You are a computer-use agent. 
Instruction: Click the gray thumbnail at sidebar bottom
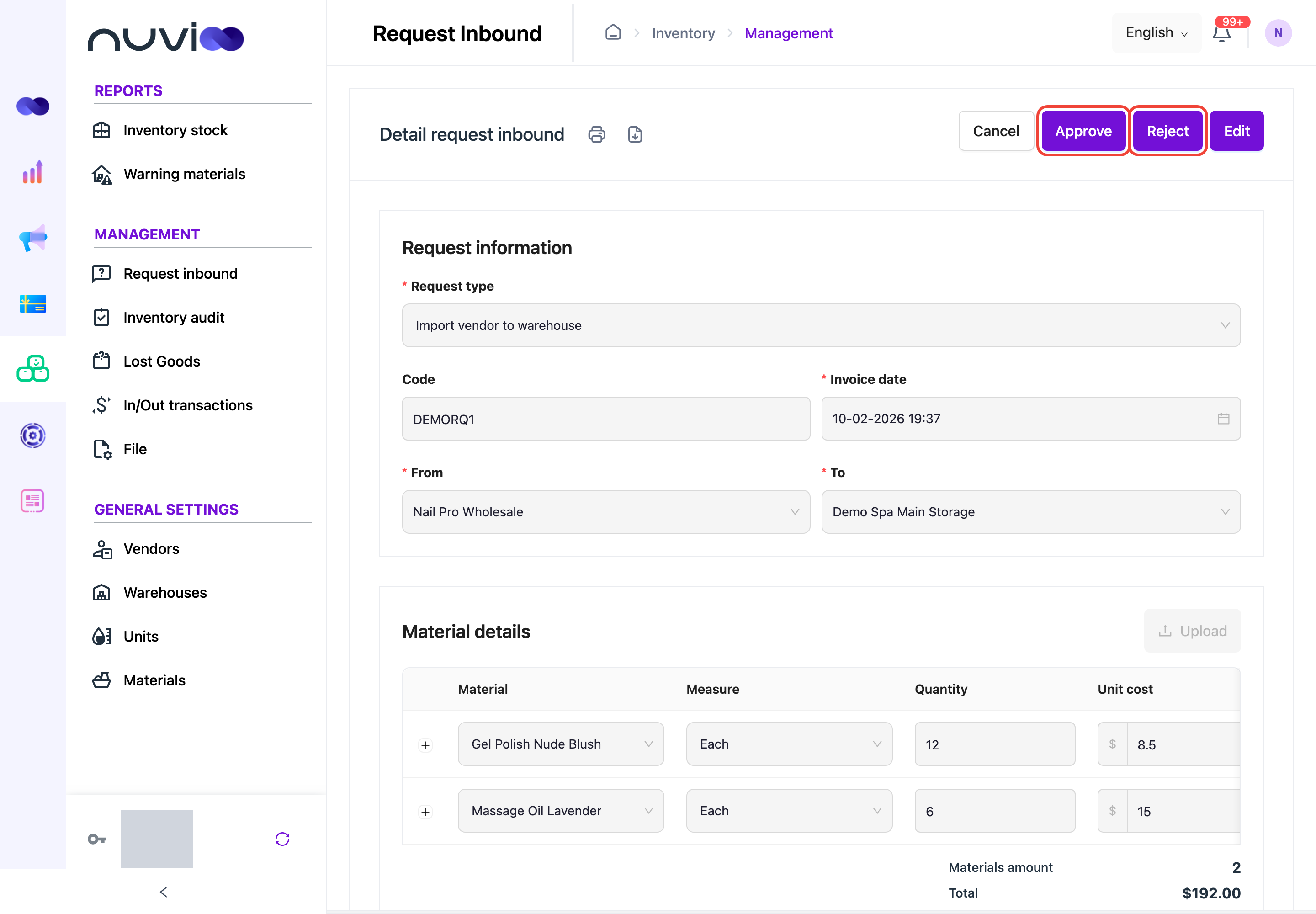(x=156, y=839)
